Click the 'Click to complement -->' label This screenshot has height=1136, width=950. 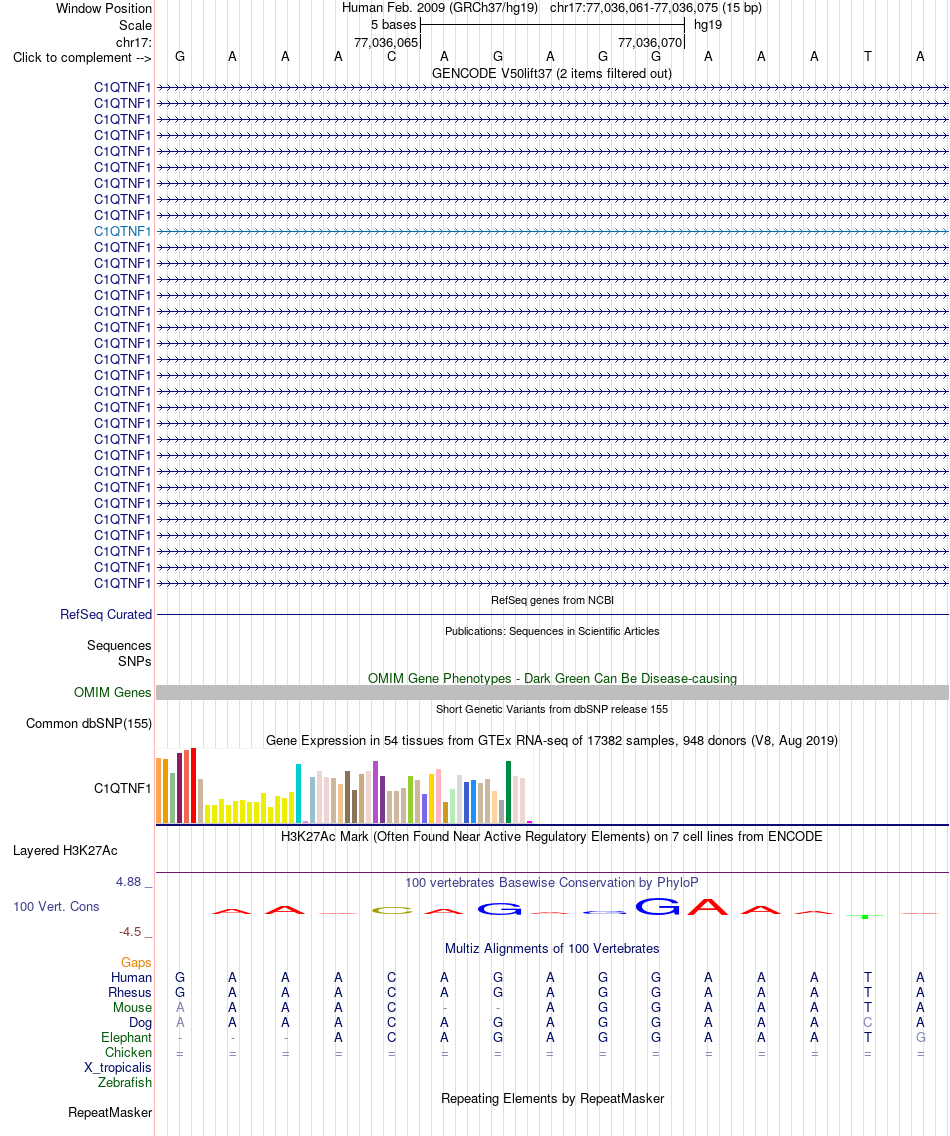point(82,58)
